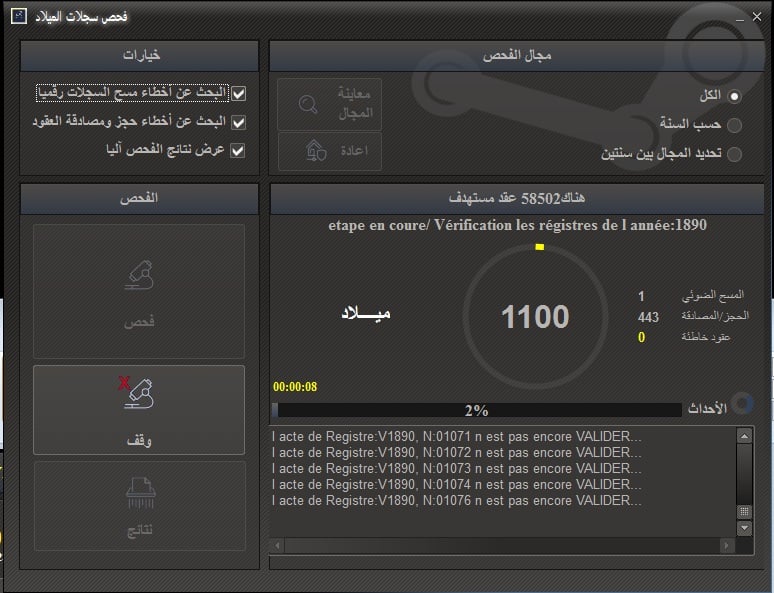Click the events log scroll up arrow
The image size is (774, 593).
[x=744, y=436]
